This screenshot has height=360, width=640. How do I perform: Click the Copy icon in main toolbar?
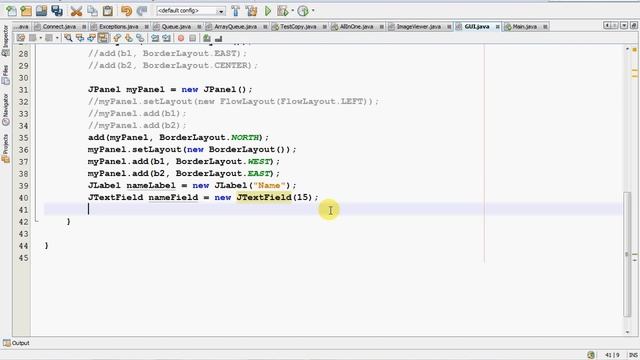point(92,11)
